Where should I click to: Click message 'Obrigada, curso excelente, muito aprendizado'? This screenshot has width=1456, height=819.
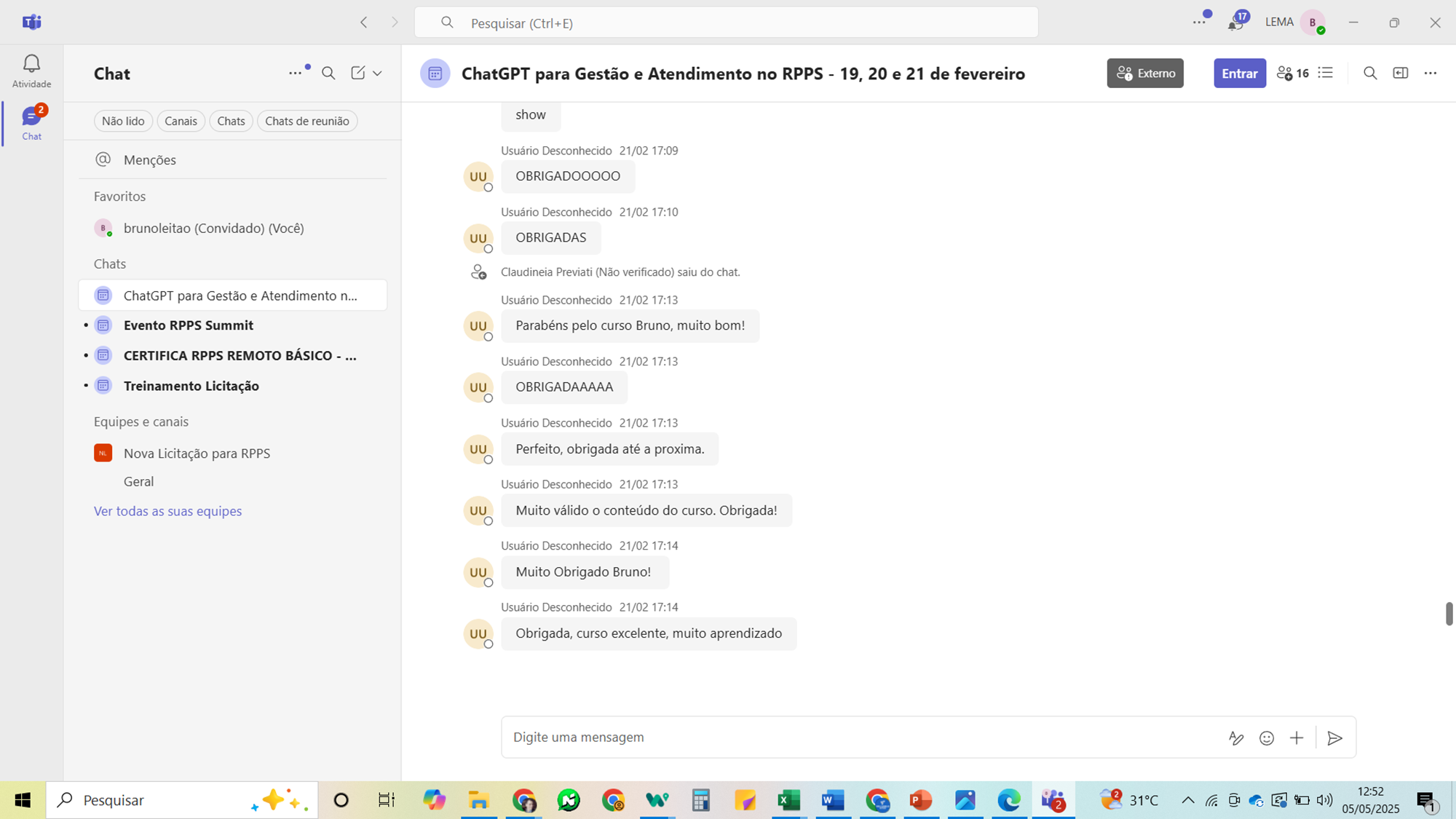[649, 633]
